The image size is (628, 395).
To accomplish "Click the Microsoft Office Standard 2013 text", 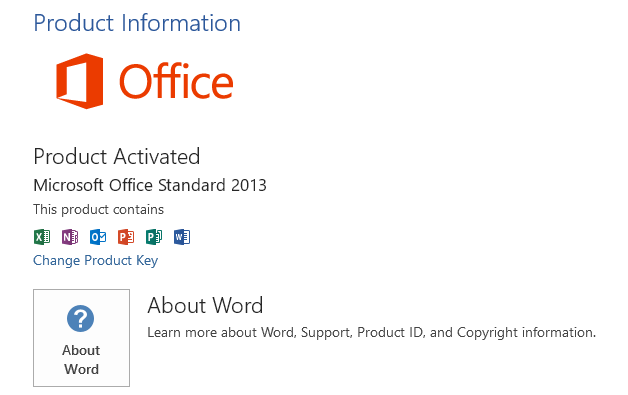I will 150,185.
